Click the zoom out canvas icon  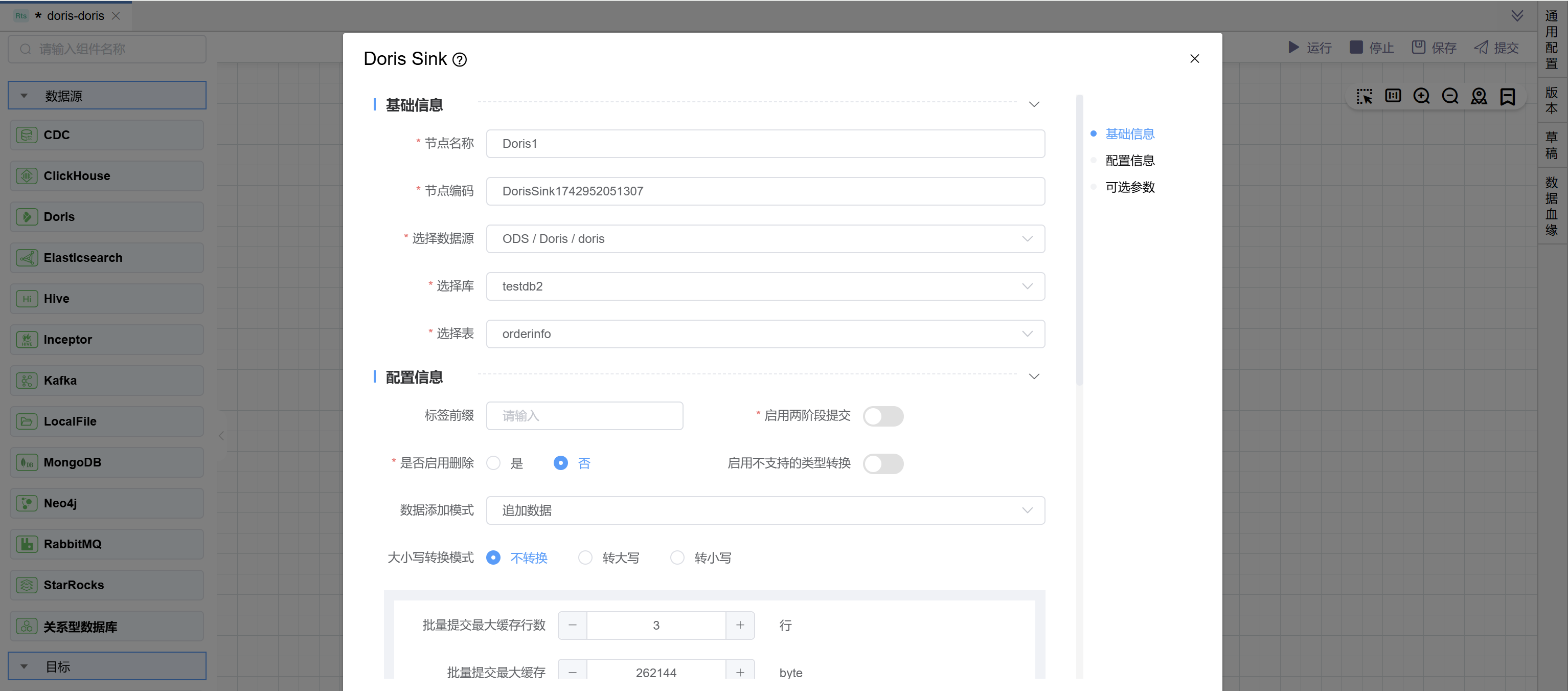1450,96
